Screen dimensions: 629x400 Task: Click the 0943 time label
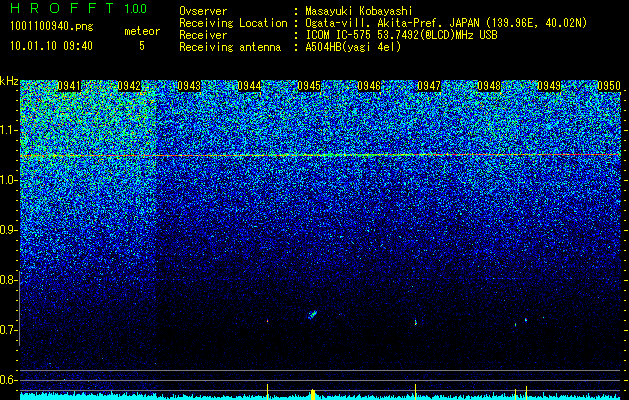tap(189, 86)
